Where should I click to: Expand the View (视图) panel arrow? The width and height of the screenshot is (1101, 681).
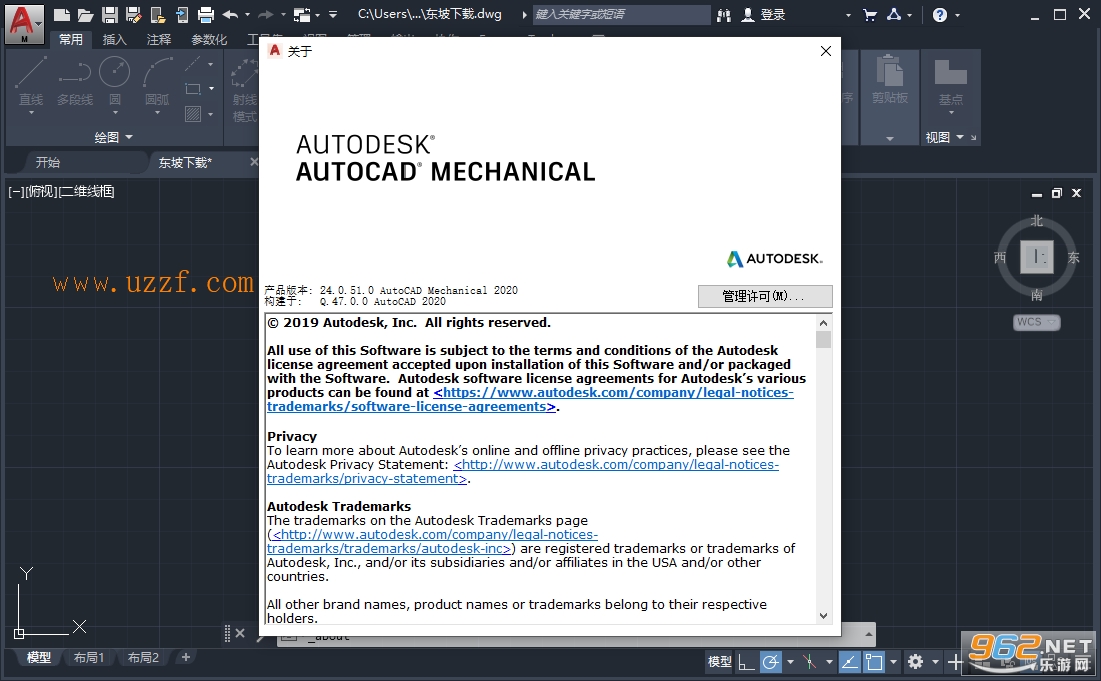click(x=960, y=137)
